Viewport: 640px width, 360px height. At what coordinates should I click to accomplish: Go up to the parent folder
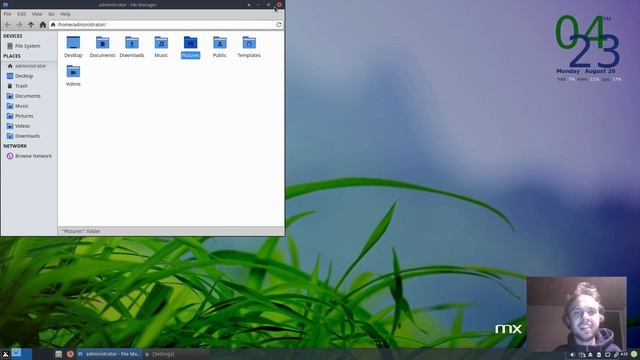pyautogui.click(x=31, y=25)
